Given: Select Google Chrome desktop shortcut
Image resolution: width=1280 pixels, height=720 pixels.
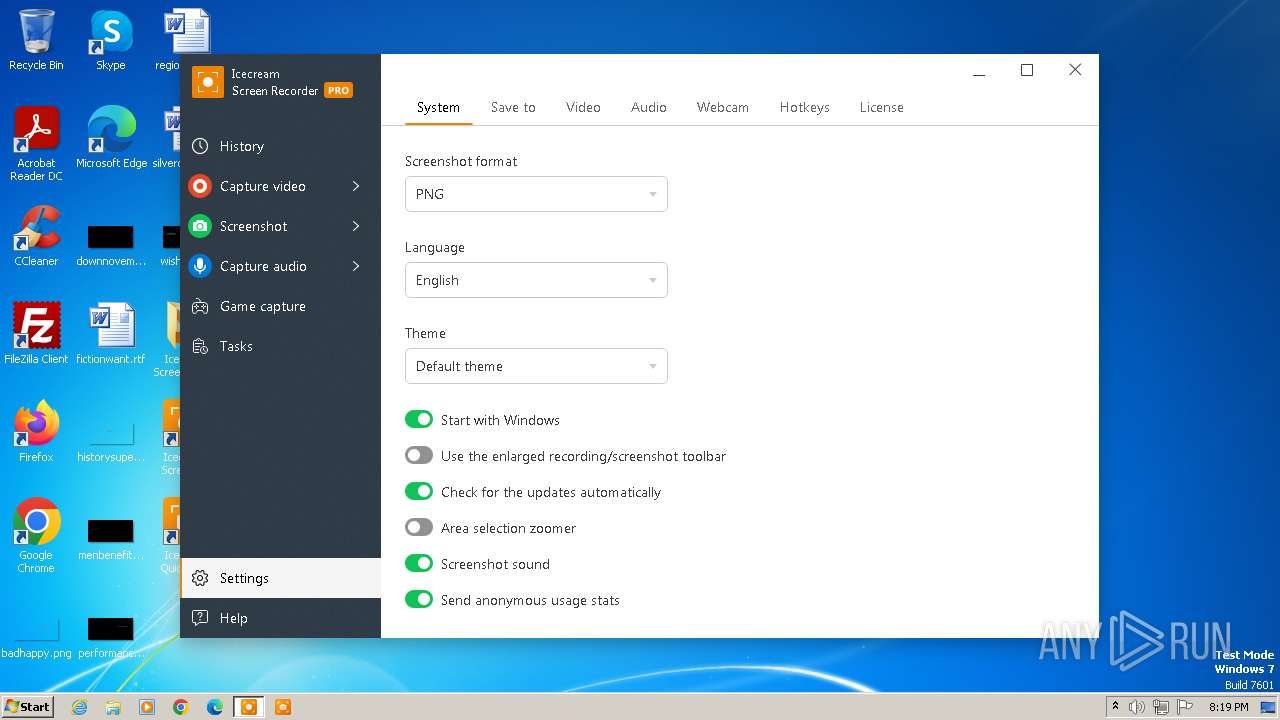Looking at the screenshot, I should [x=36, y=536].
